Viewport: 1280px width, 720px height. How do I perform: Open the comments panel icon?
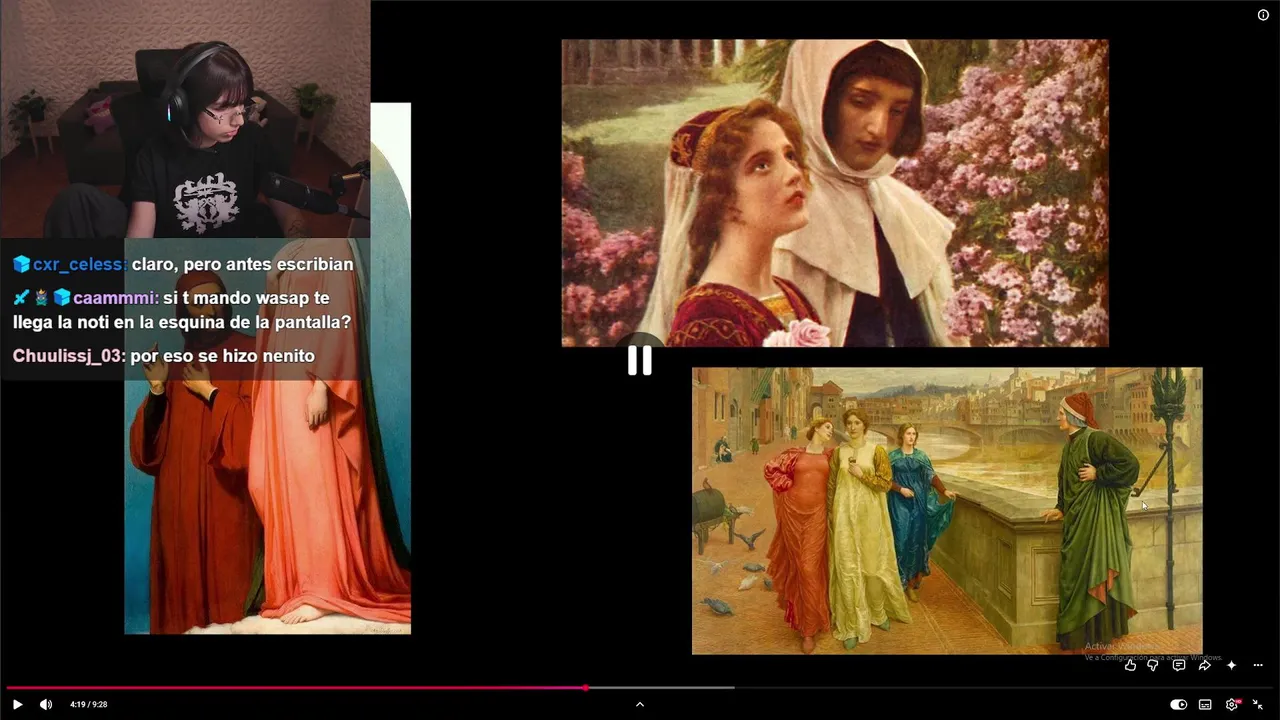(1179, 665)
